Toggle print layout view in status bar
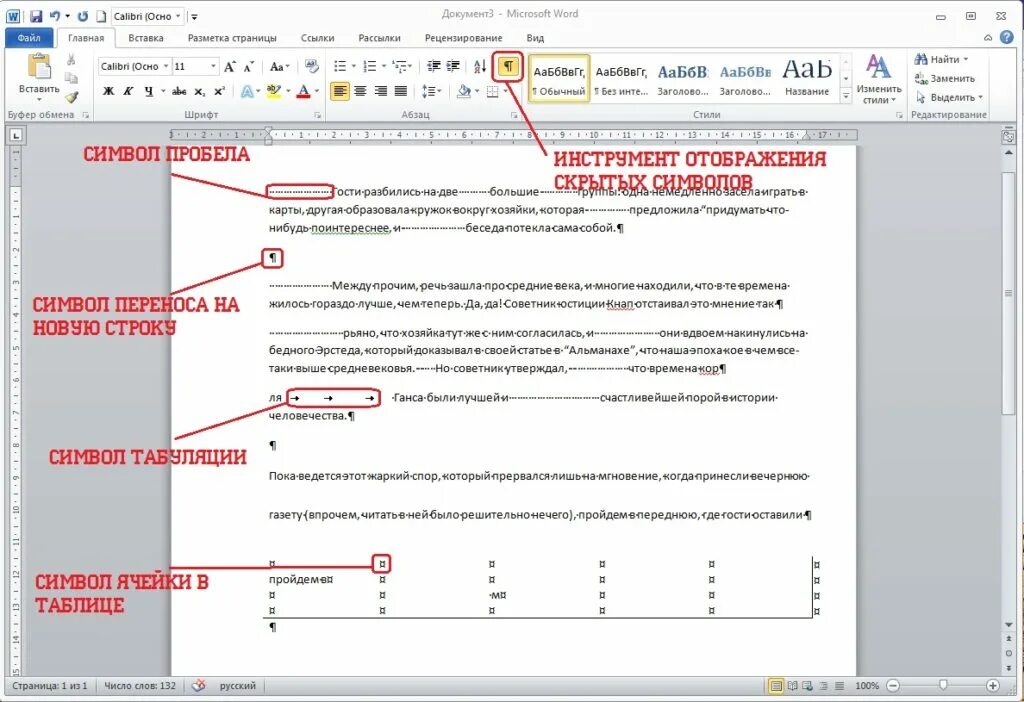The height and width of the screenshot is (702, 1024). coord(776,686)
